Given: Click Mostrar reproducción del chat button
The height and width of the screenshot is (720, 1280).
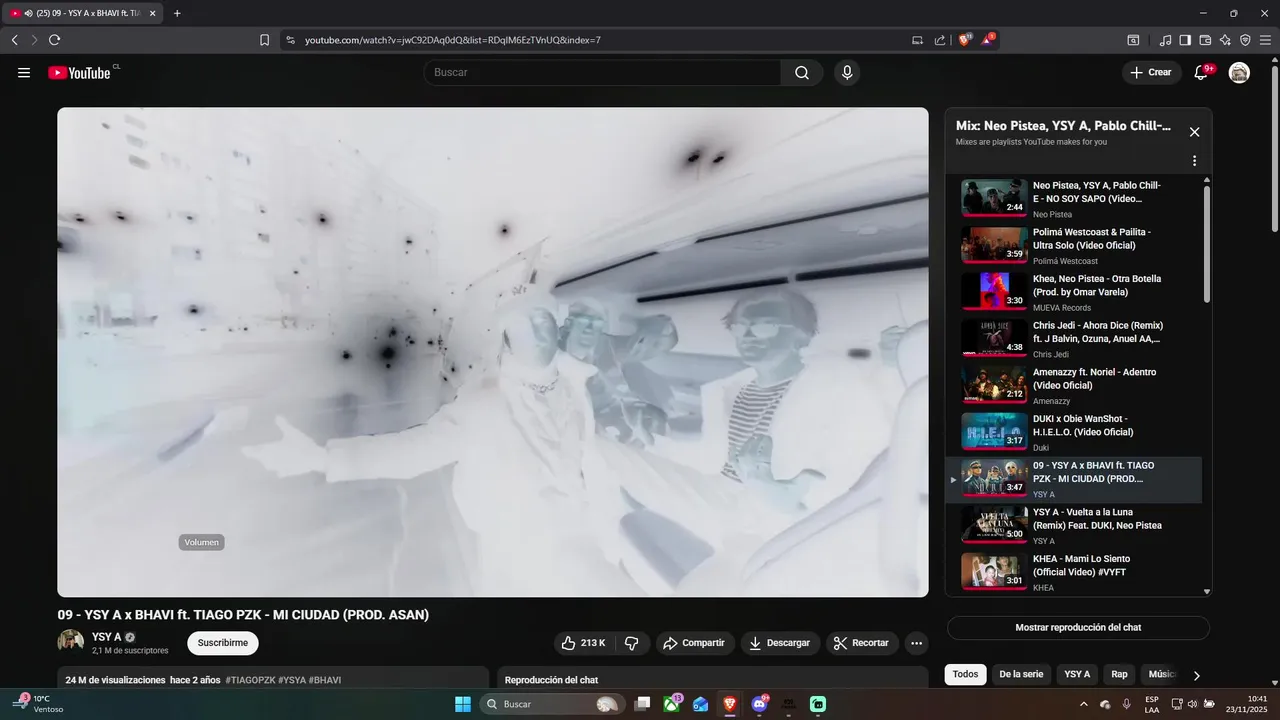Looking at the screenshot, I should [x=1078, y=628].
